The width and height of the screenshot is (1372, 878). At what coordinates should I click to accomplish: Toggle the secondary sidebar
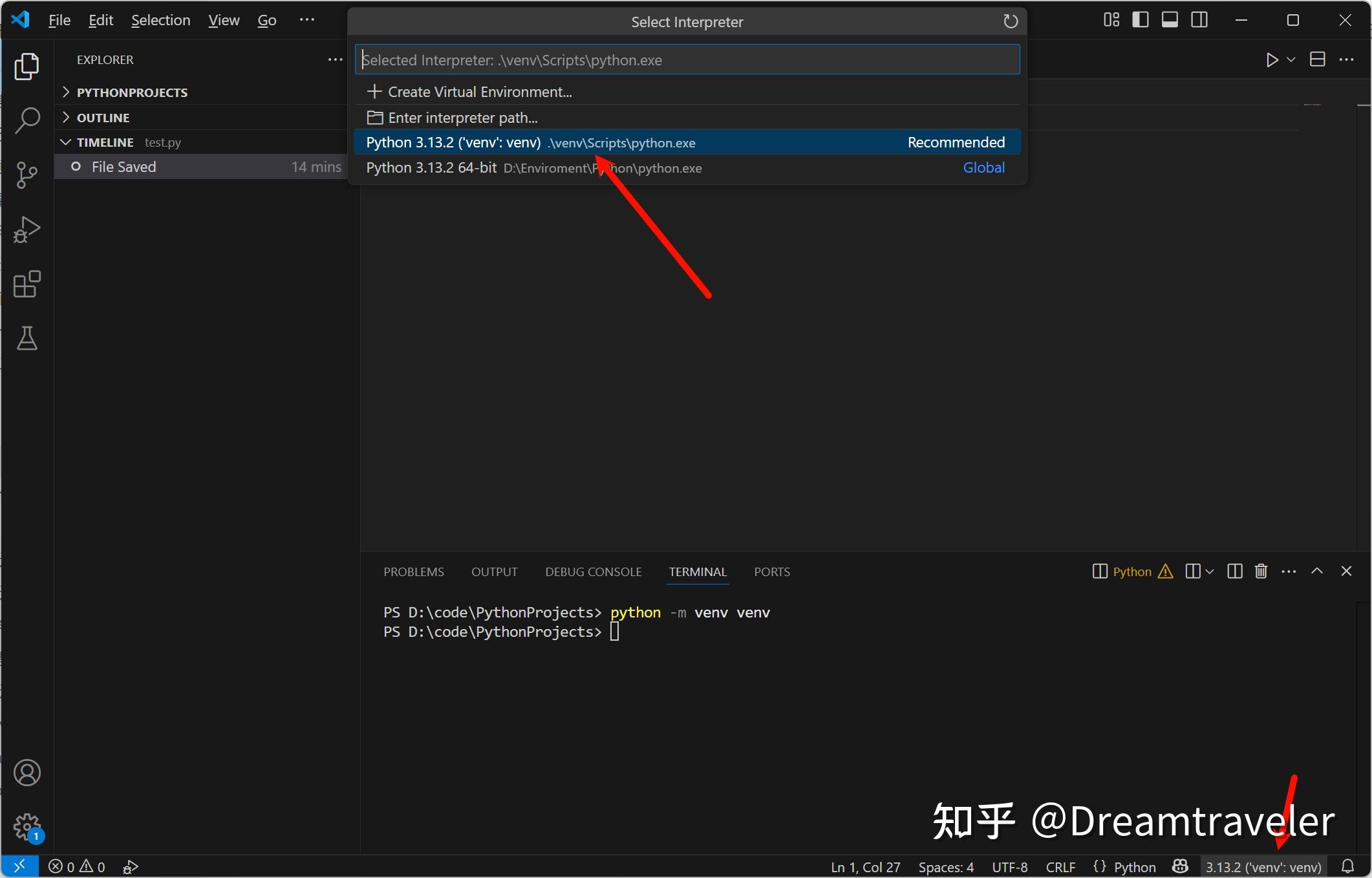(1199, 19)
